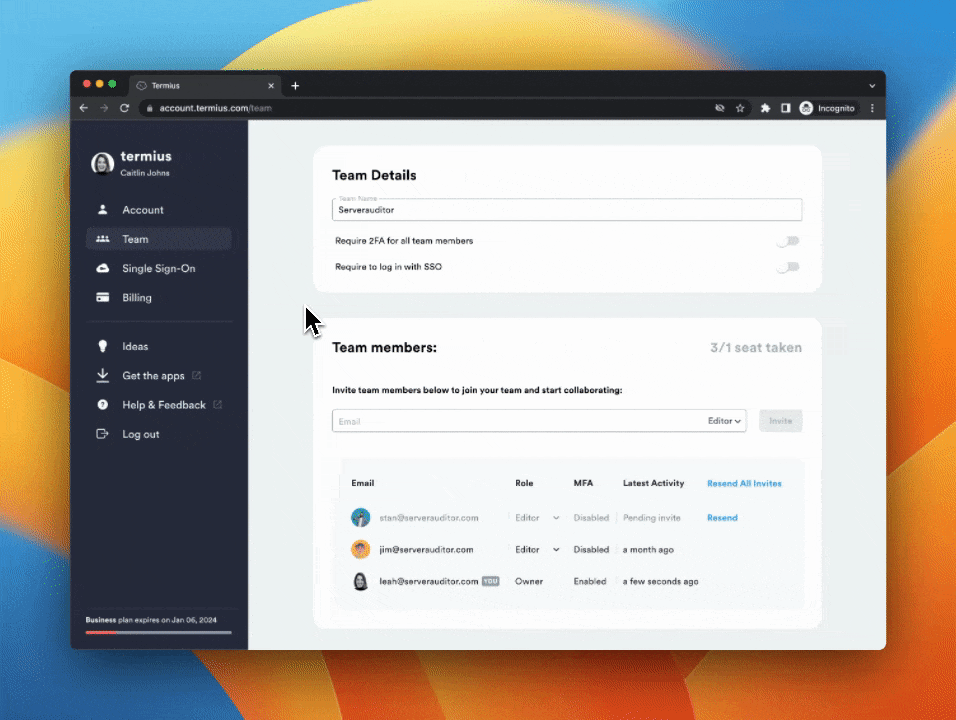Open Chrome three-dot menu
This screenshot has width=956, height=720.
coord(872,108)
